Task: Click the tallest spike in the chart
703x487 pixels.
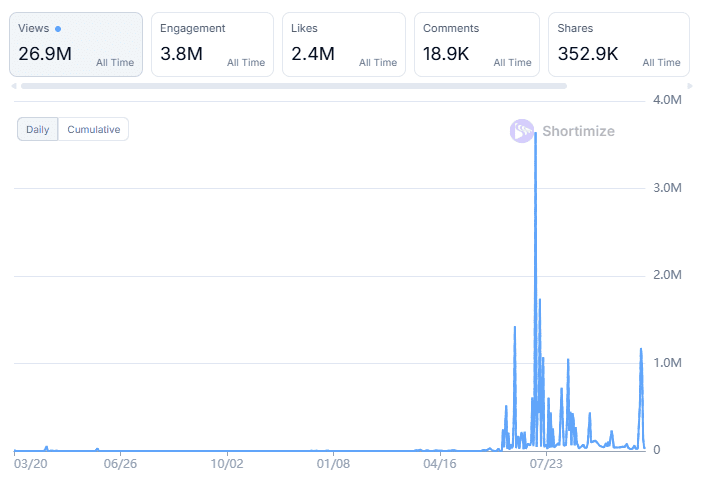Action: tap(536, 135)
